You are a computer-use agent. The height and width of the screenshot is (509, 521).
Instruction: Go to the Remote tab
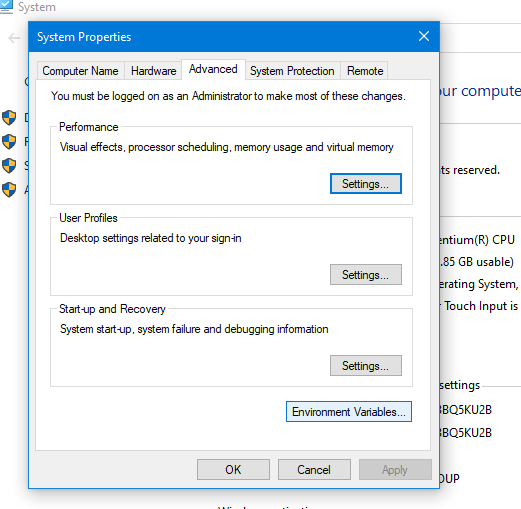point(365,71)
